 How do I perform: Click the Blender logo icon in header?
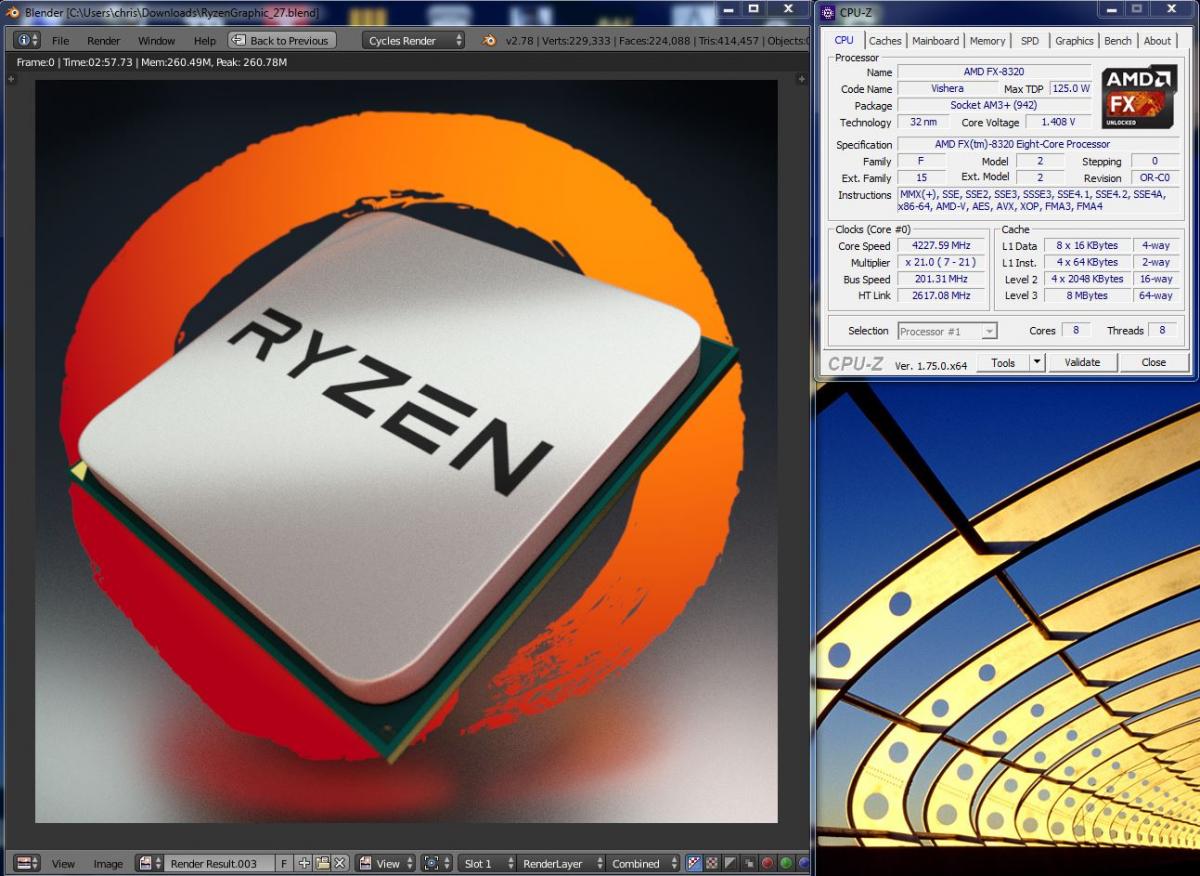[489, 40]
